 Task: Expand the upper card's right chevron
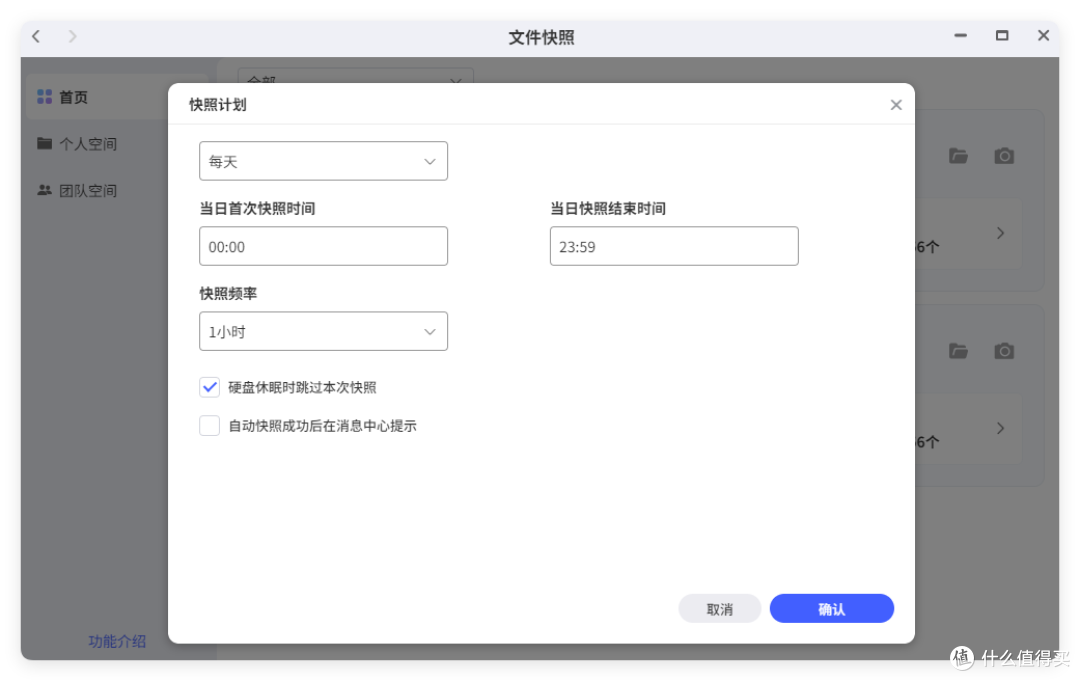1001,233
